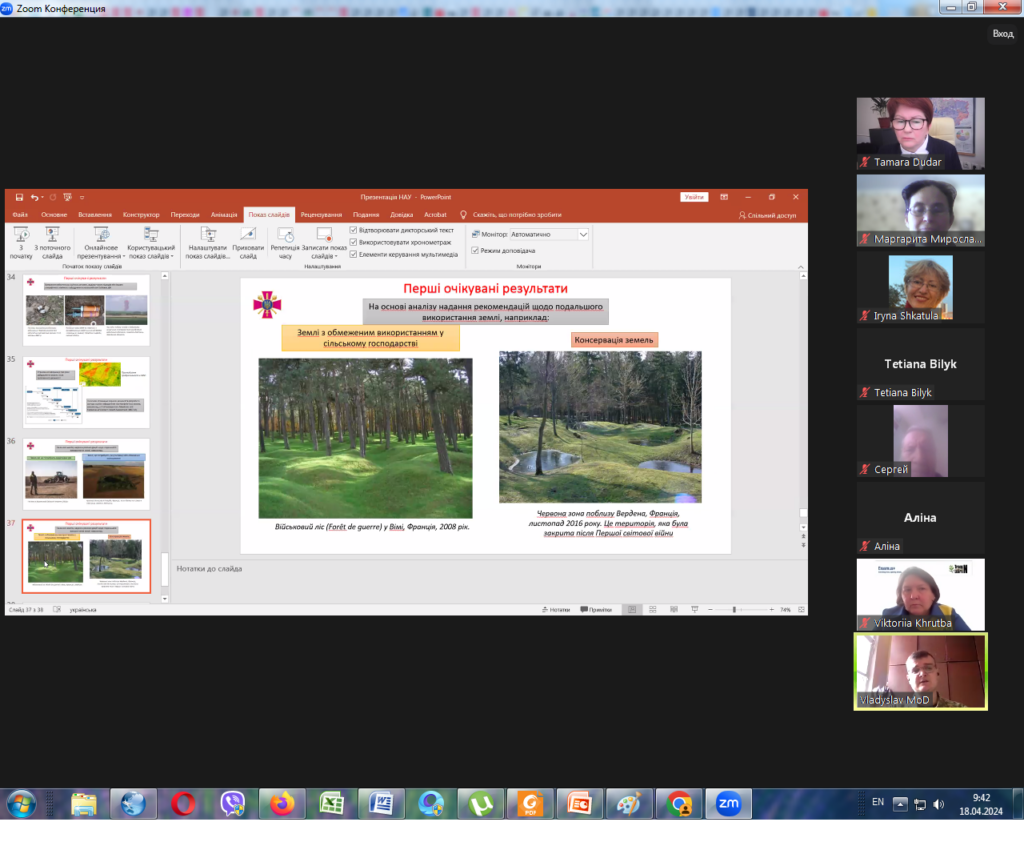
Task: Click the Спільний доступ share button
Action: [x=768, y=215]
